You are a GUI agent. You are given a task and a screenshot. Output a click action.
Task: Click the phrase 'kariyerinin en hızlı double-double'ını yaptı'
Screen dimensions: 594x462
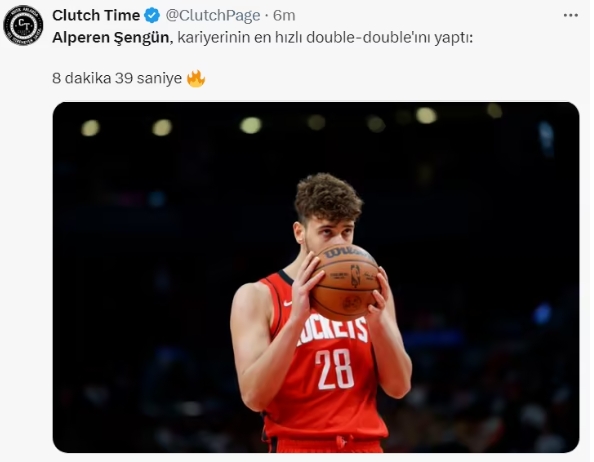click(x=324, y=38)
